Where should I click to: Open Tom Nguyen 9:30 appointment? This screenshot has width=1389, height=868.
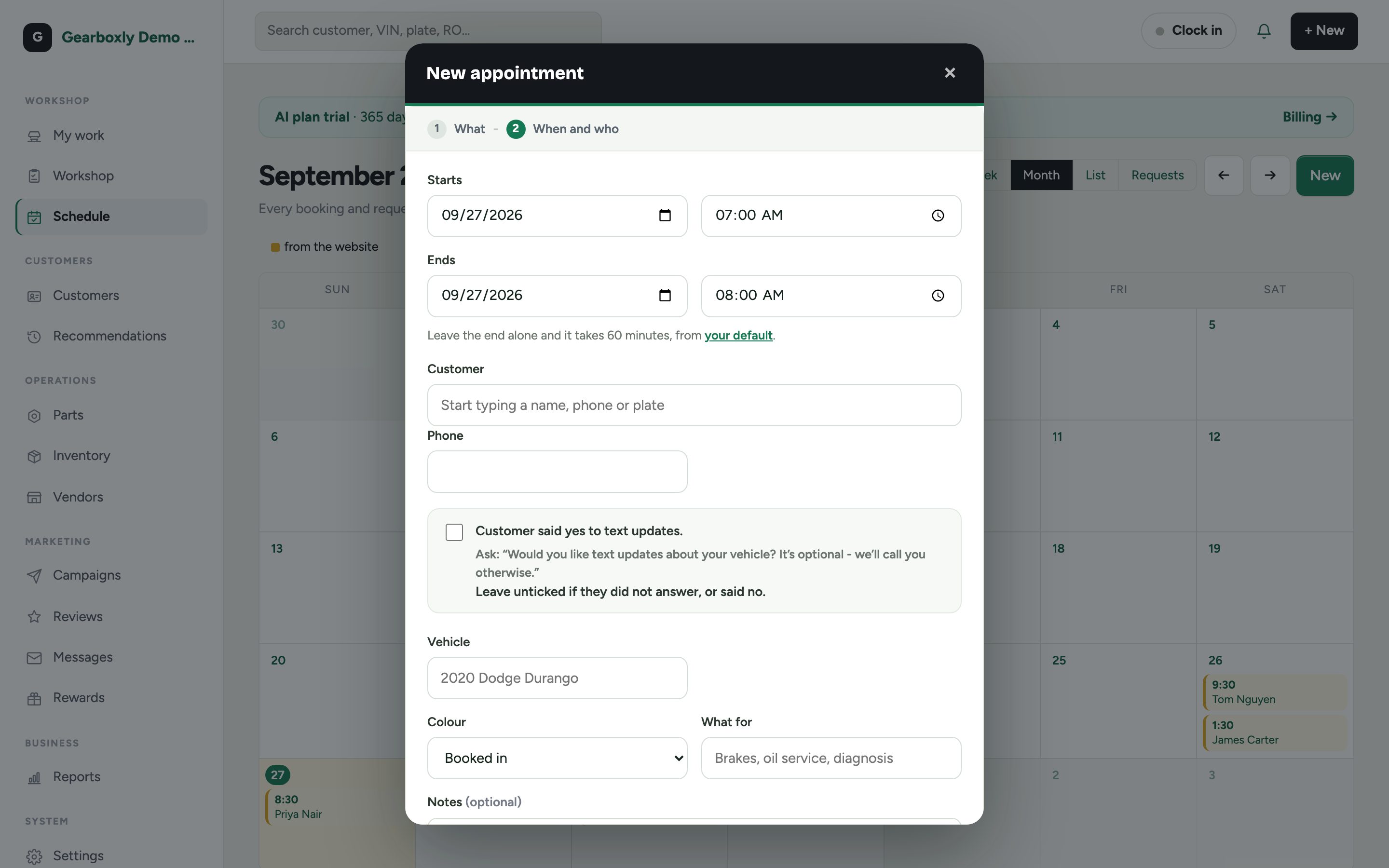(x=1275, y=692)
